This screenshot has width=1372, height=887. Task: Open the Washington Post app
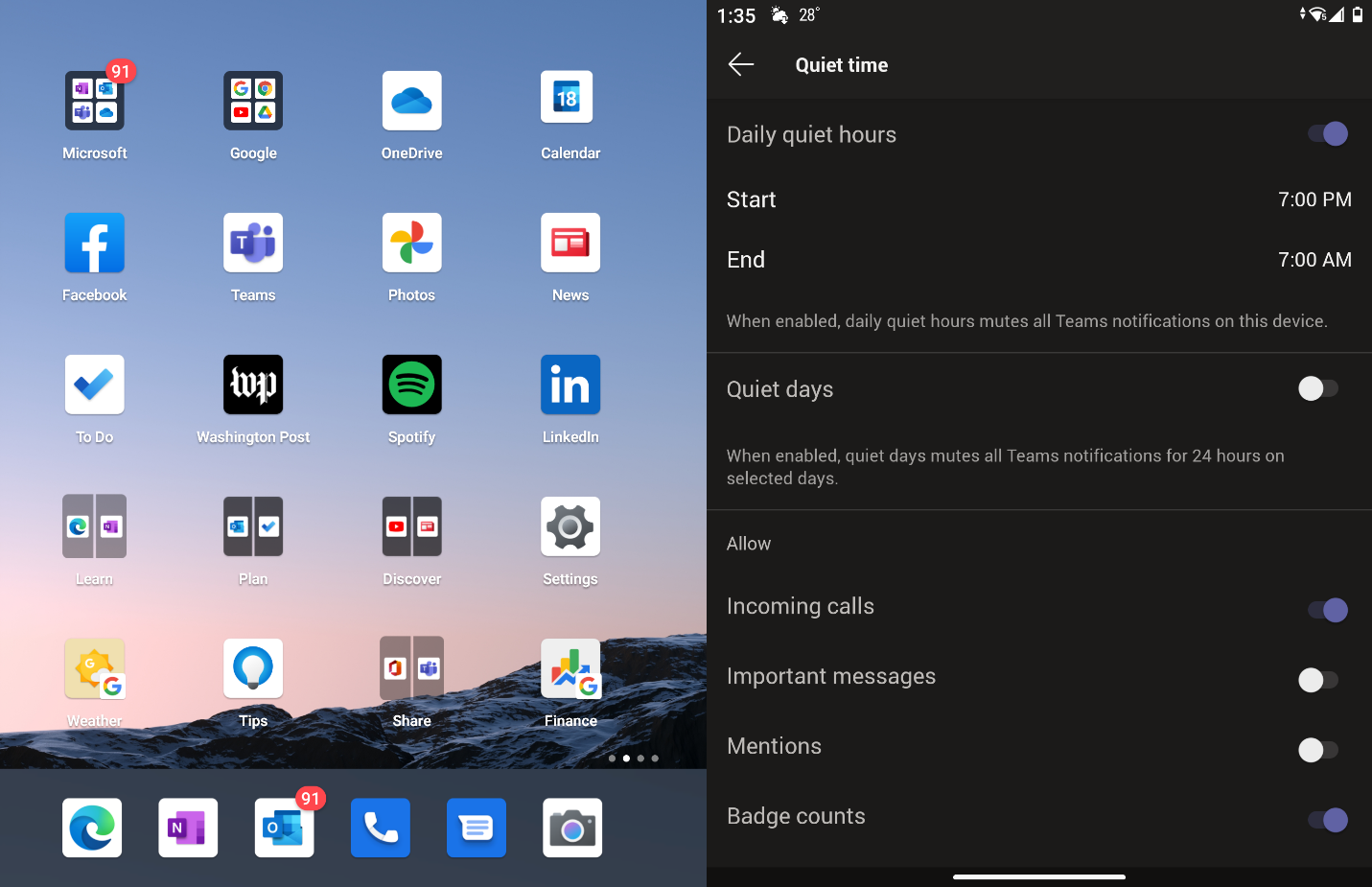click(253, 385)
